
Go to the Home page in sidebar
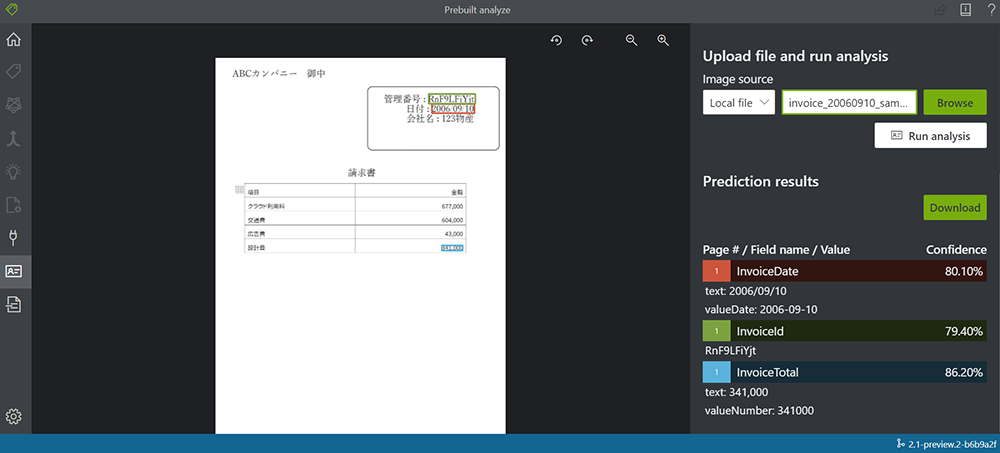pyautogui.click(x=14, y=40)
